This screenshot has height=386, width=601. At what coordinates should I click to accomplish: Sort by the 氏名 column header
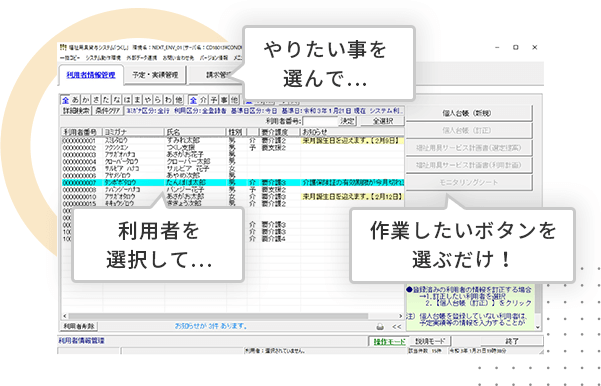[195, 132]
